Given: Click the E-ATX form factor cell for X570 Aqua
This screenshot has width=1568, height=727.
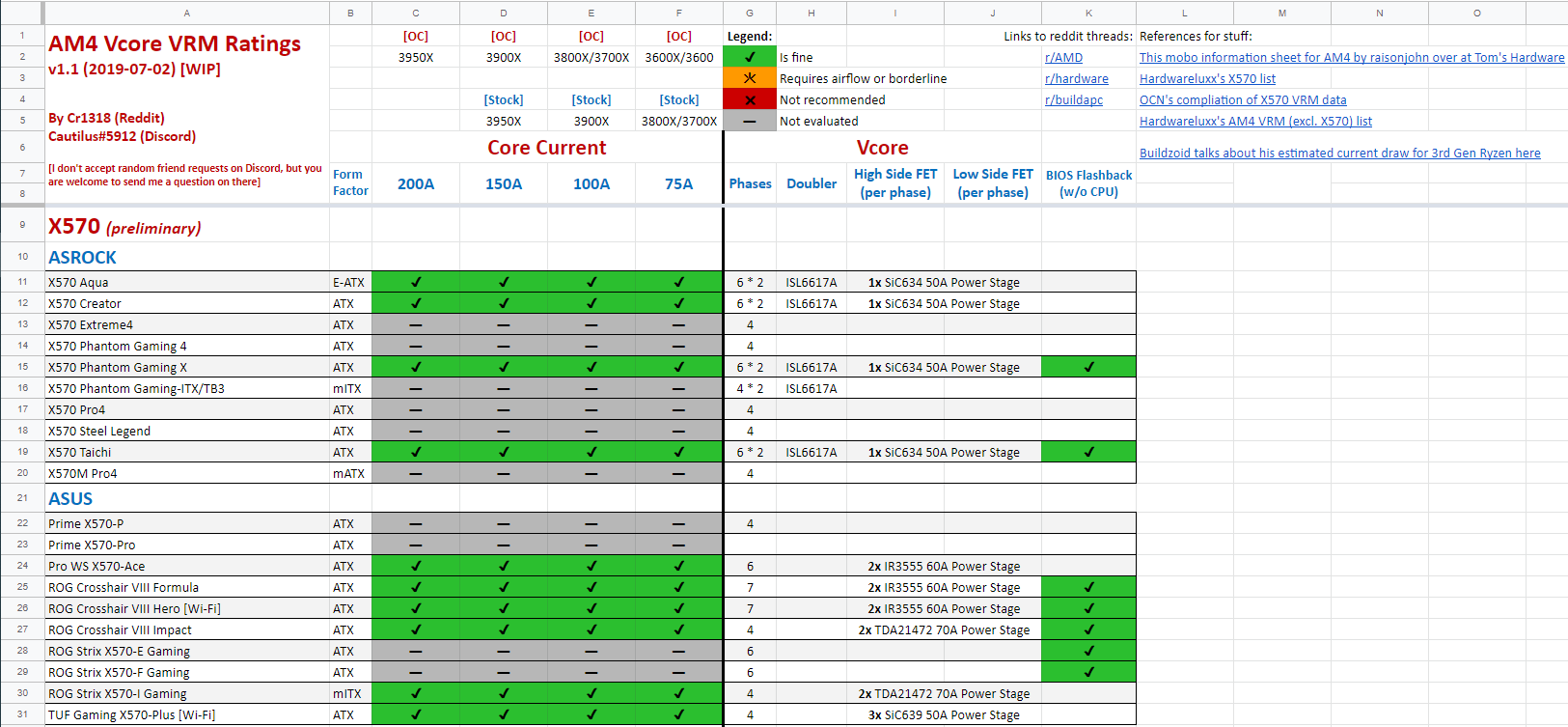Looking at the screenshot, I should pyautogui.click(x=350, y=282).
